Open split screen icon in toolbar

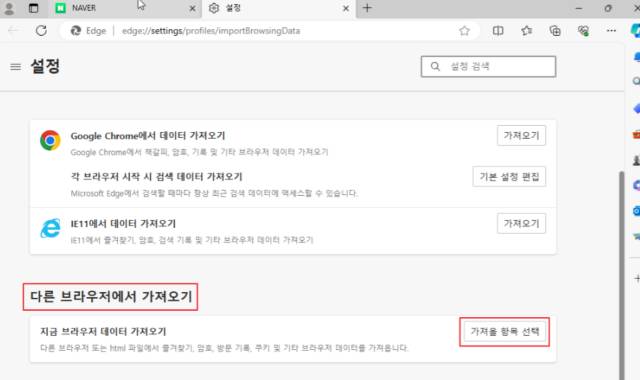pyautogui.click(x=498, y=31)
